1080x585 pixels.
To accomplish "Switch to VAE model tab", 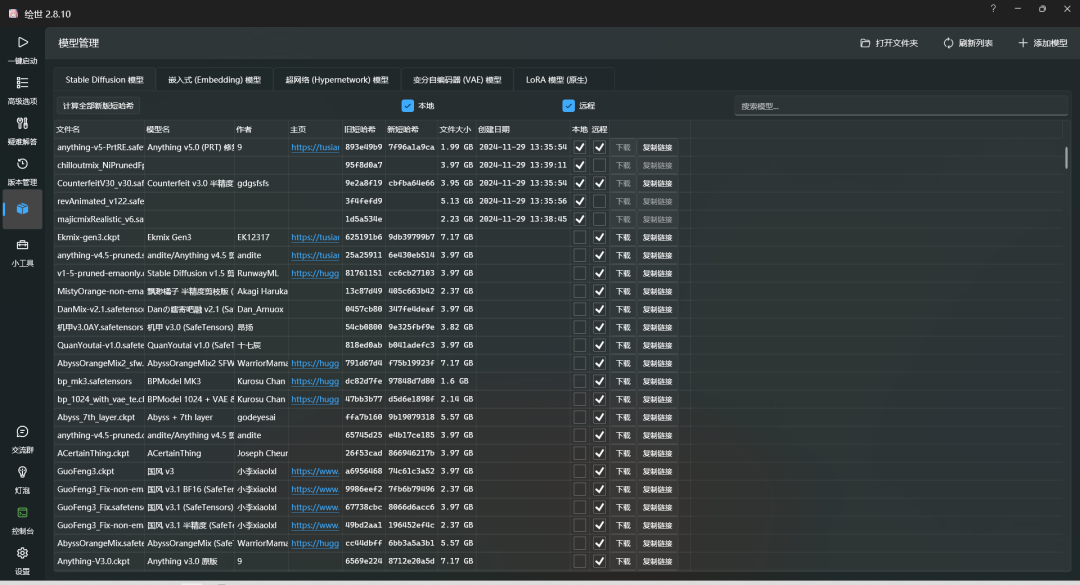I will point(457,80).
